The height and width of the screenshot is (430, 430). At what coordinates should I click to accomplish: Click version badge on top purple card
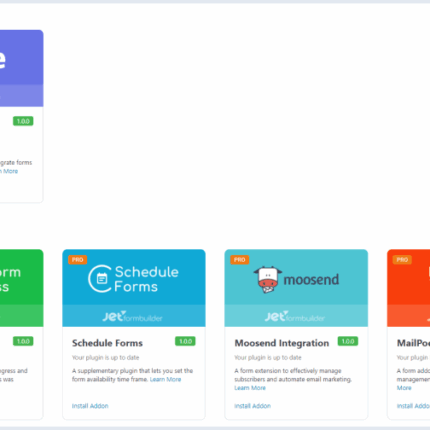click(x=23, y=121)
